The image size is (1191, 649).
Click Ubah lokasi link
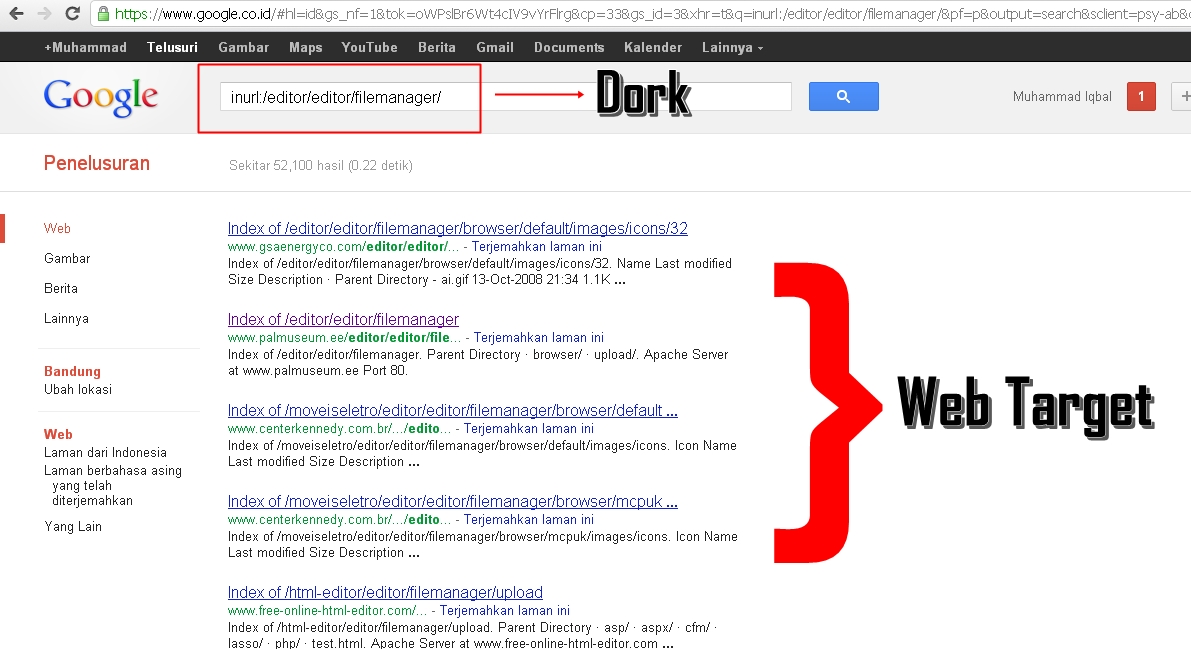(x=77, y=389)
